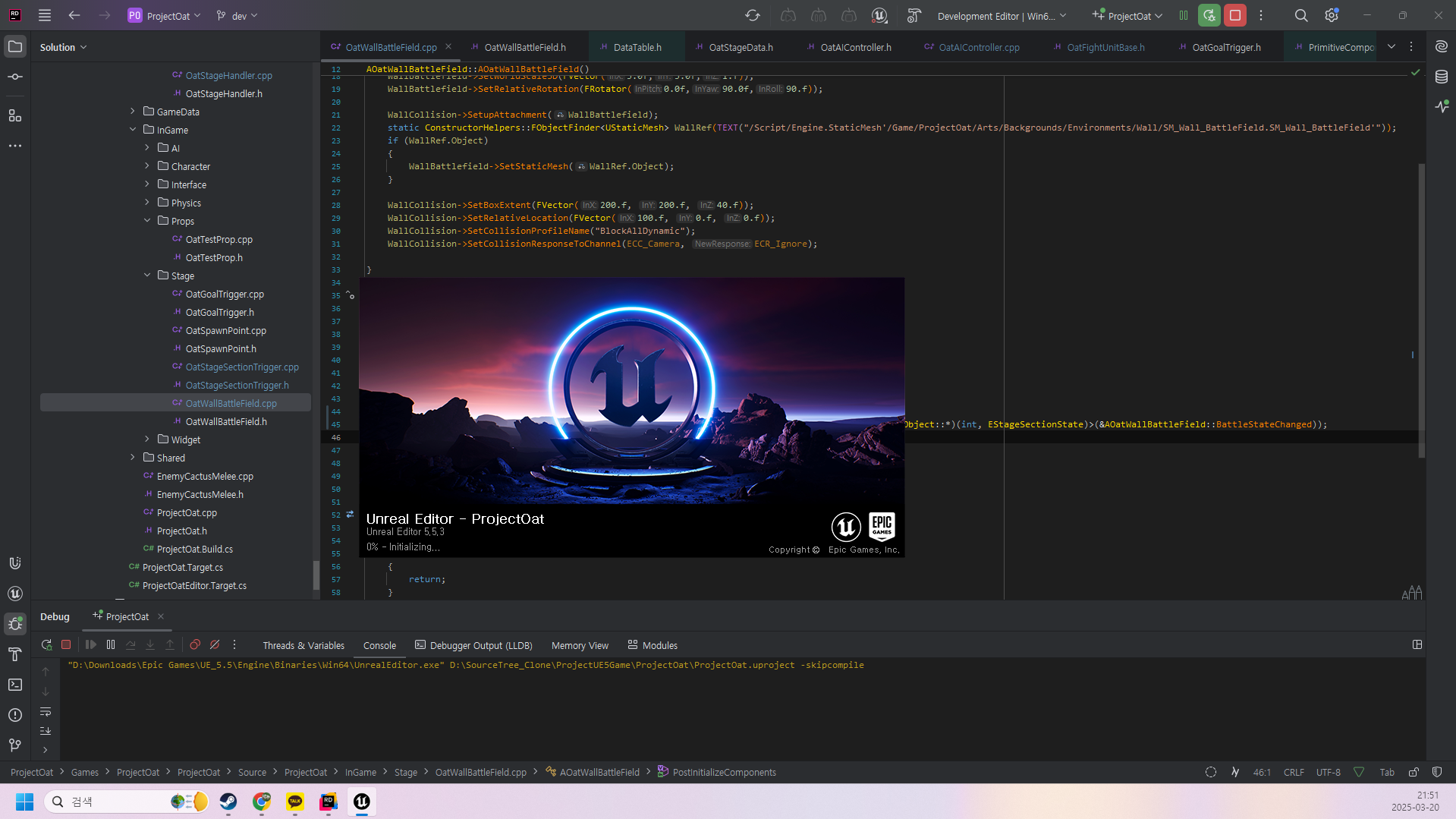
Task: Resume program in Debug panel
Action: (91, 644)
